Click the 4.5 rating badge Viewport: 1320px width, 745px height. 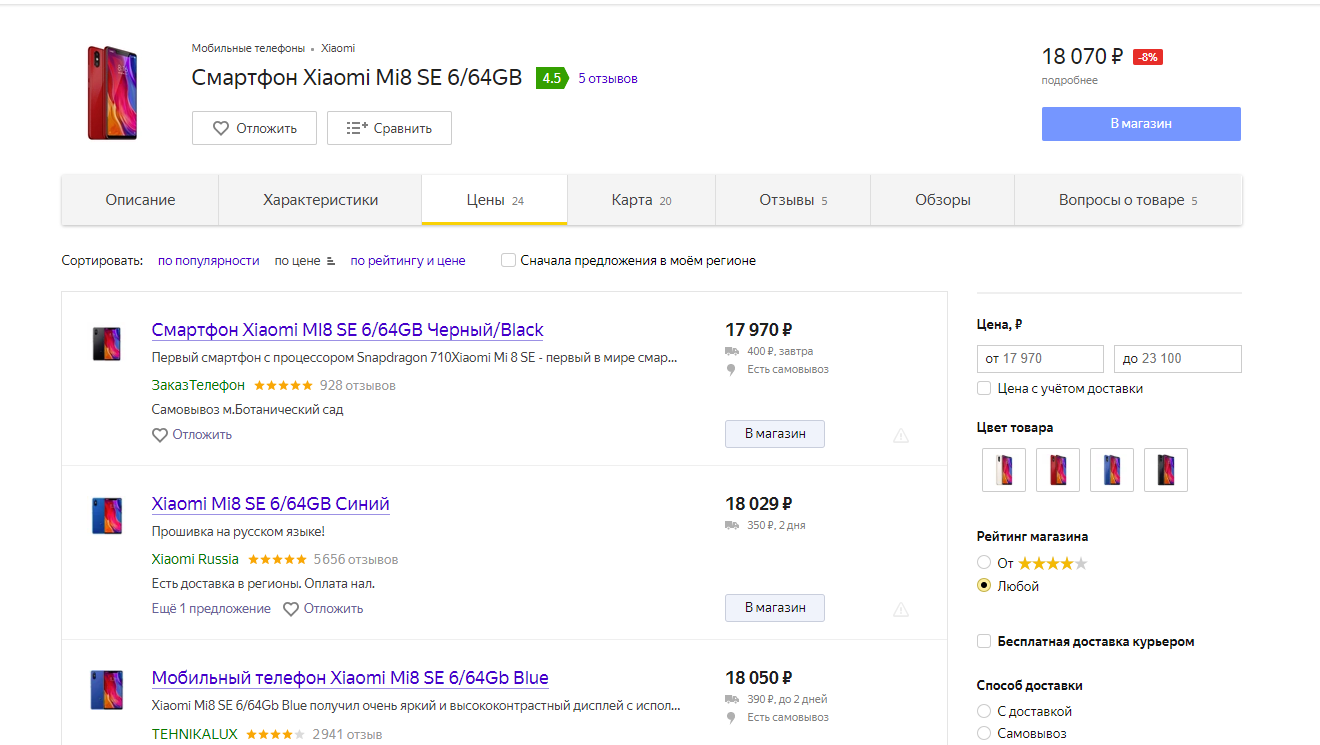(551, 78)
